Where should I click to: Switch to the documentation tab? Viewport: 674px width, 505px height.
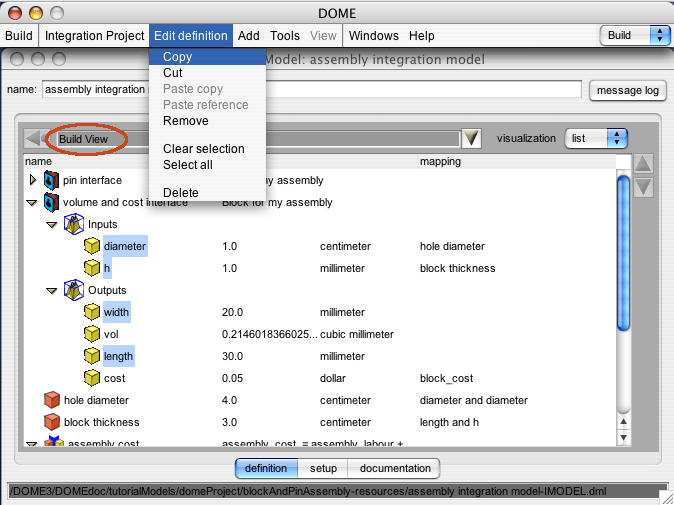tap(395, 468)
